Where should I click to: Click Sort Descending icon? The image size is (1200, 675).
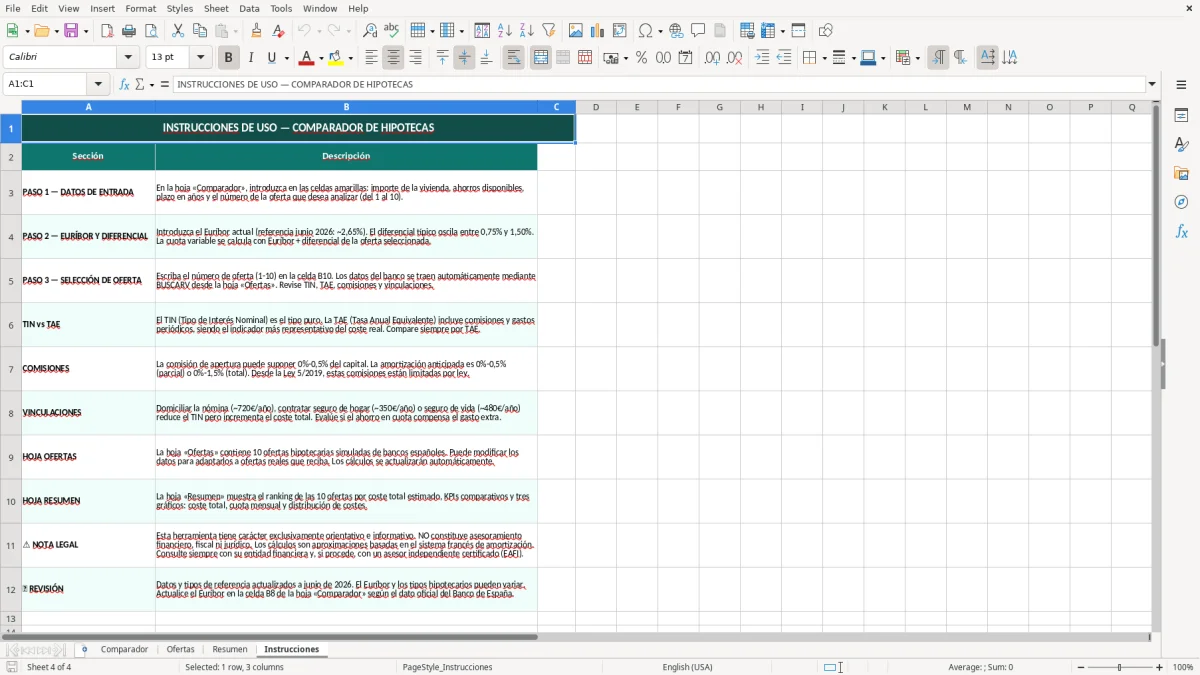(x=526, y=31)
